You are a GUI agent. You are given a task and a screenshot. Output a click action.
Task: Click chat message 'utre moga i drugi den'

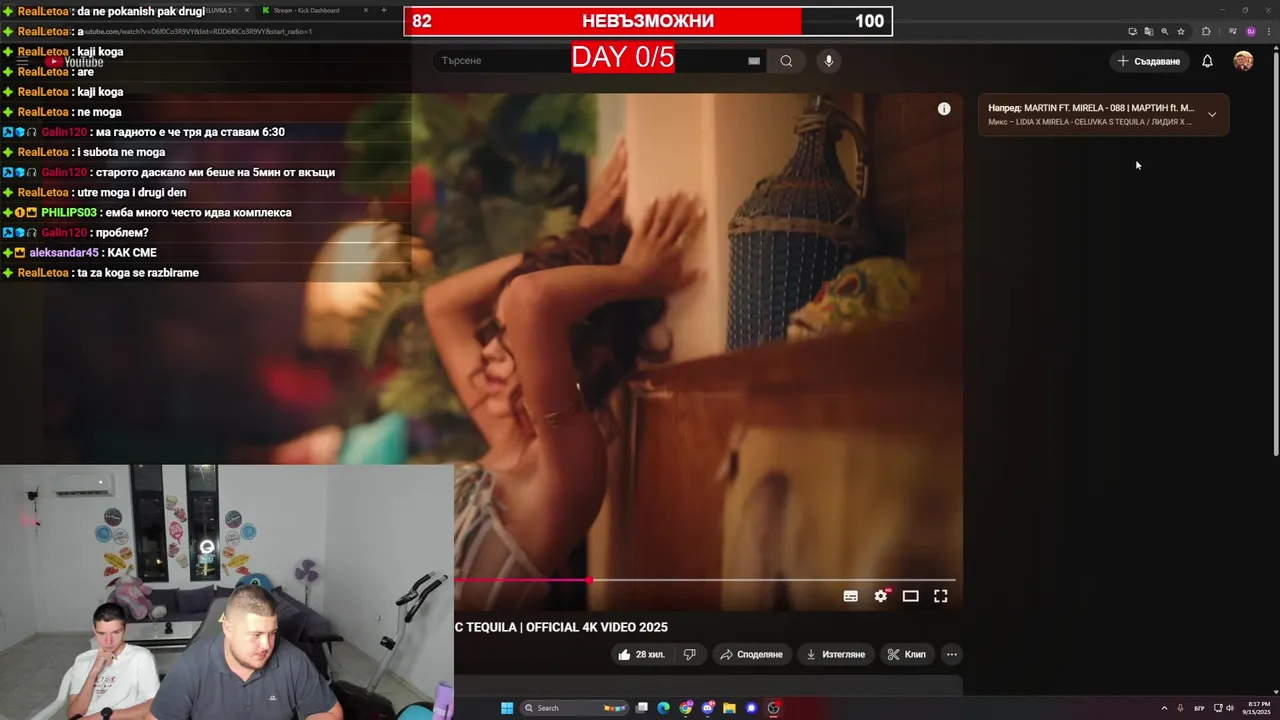[x=131, y=193]
